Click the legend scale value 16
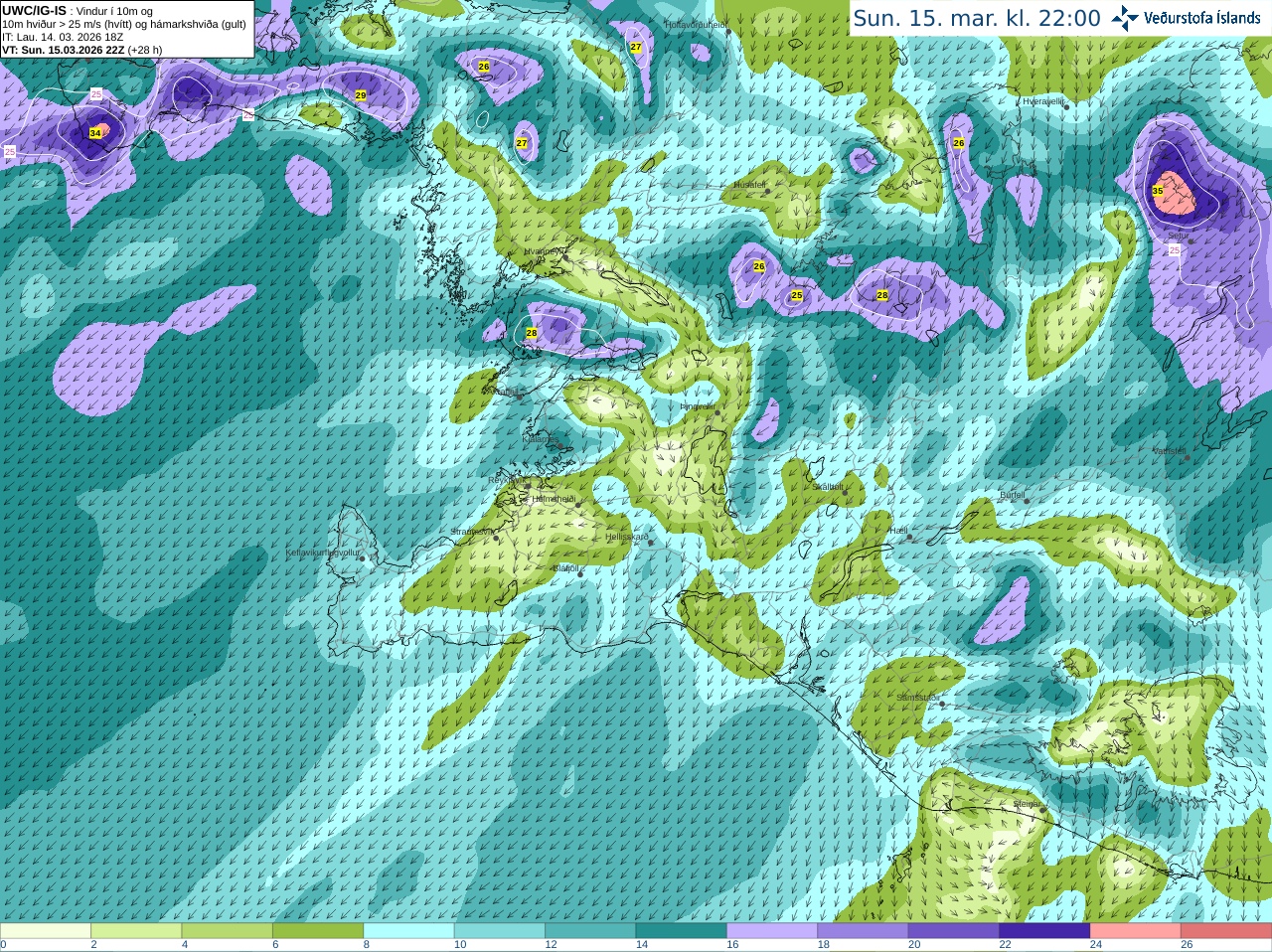The height and width of the screenshot is (952, 1272). click(732, 945)
